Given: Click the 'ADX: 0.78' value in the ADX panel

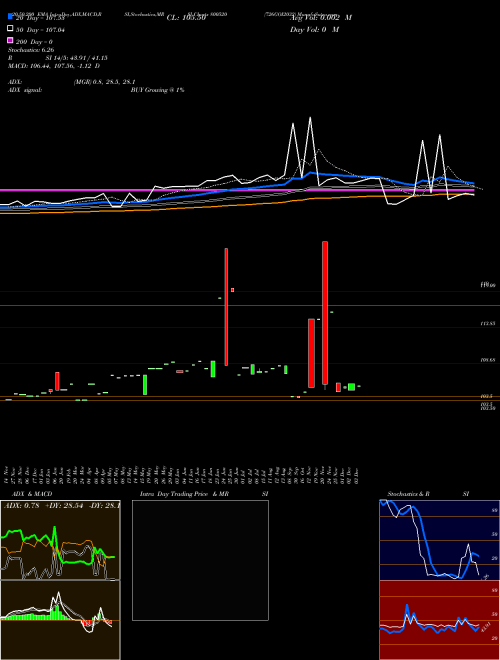Looking at the screenshot, I should (x=21, y=505).
